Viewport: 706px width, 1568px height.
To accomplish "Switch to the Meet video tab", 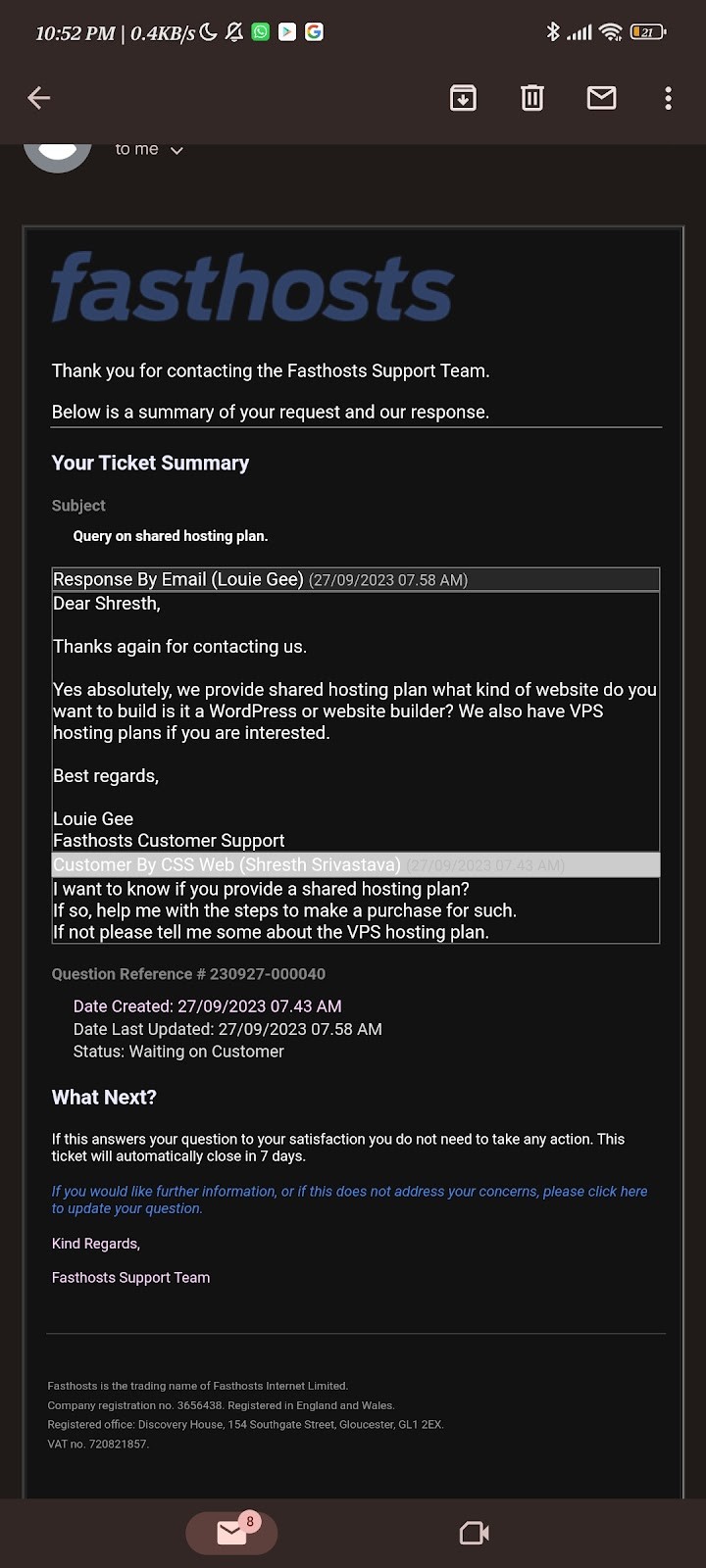I will coord(475,1532).
